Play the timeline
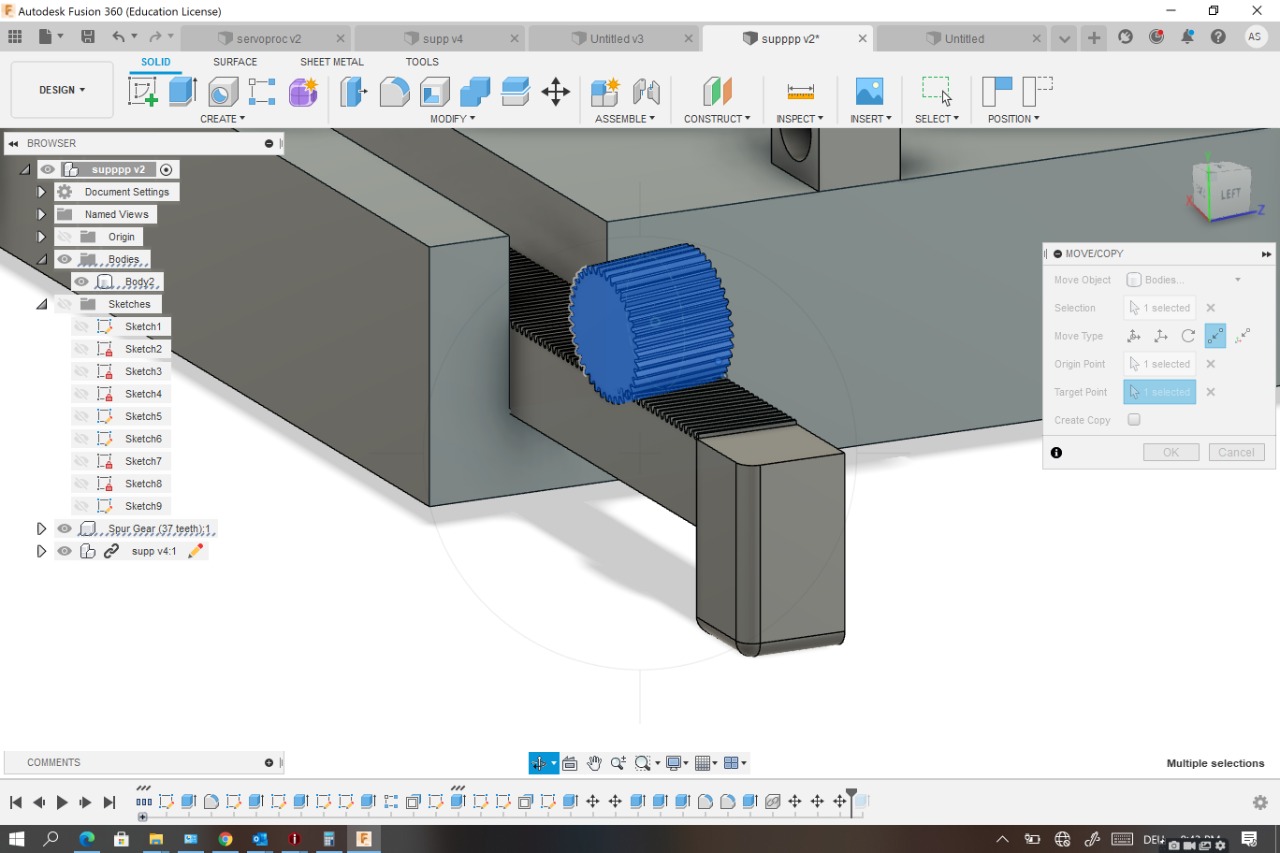The height and width of the screenshot is (853, 1280). pyautogui.click(x=62, y=802)
